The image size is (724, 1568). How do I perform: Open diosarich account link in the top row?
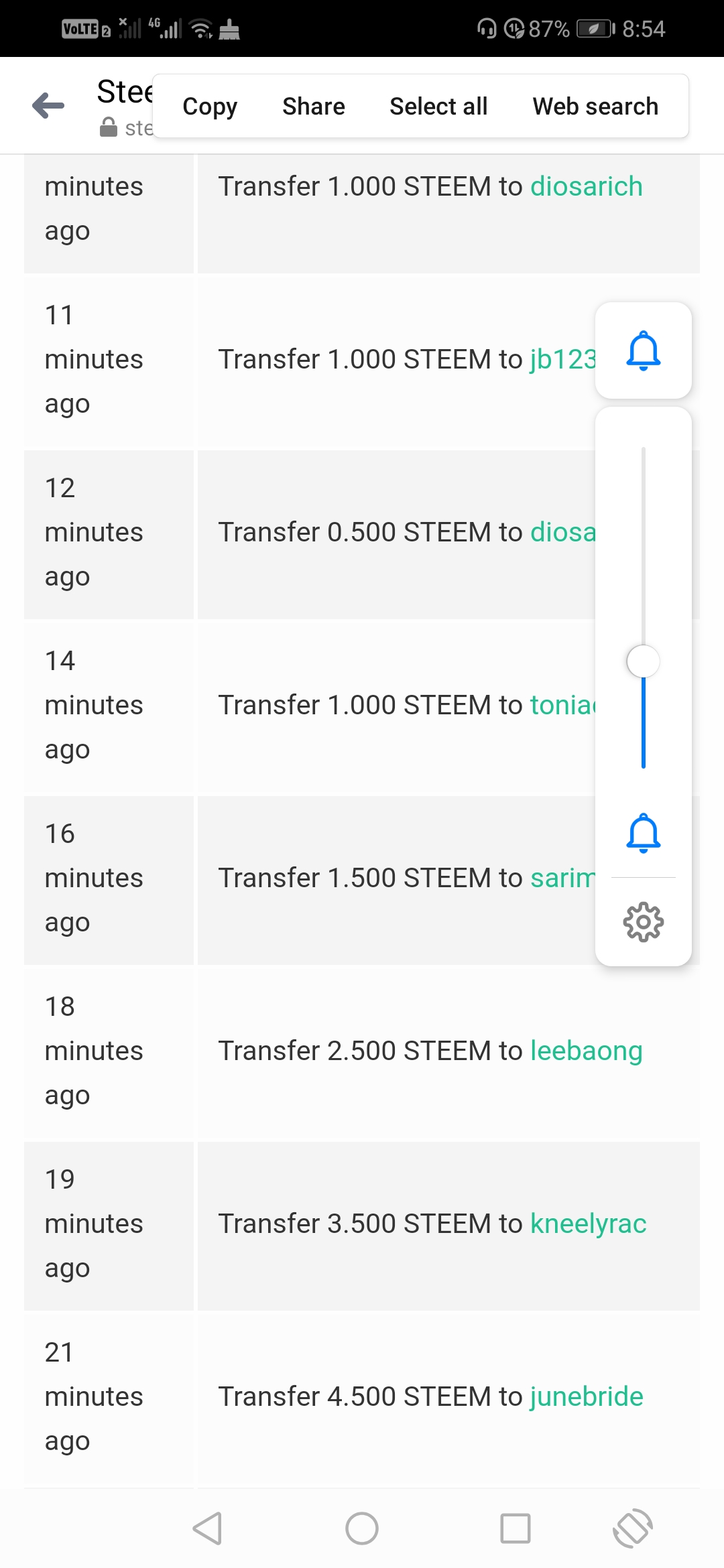pyautogui.click(x=586, y=186)
